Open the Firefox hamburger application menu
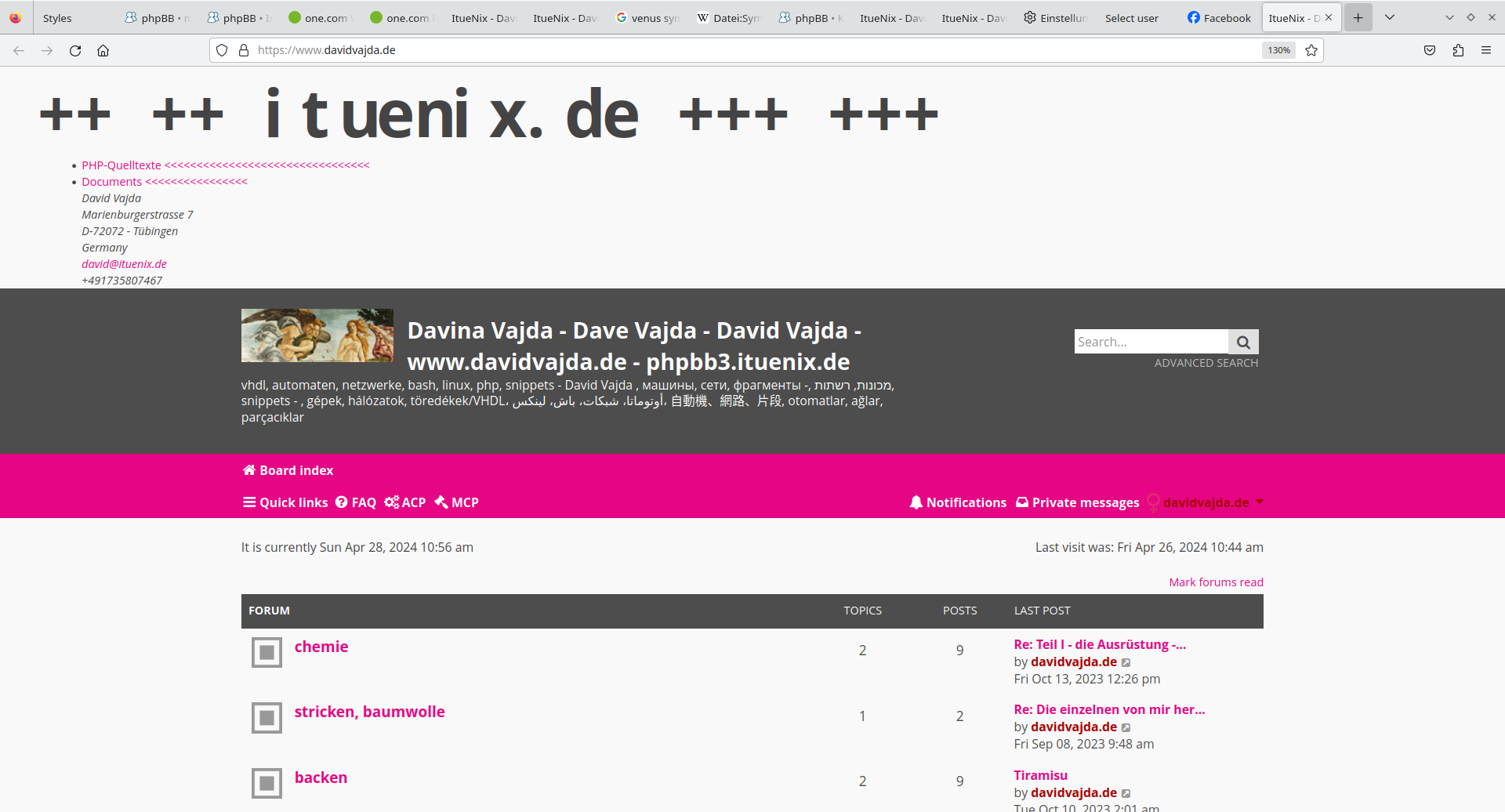Image resolution: width=1505 pixels, height=812 pixels. [1486, 50]
